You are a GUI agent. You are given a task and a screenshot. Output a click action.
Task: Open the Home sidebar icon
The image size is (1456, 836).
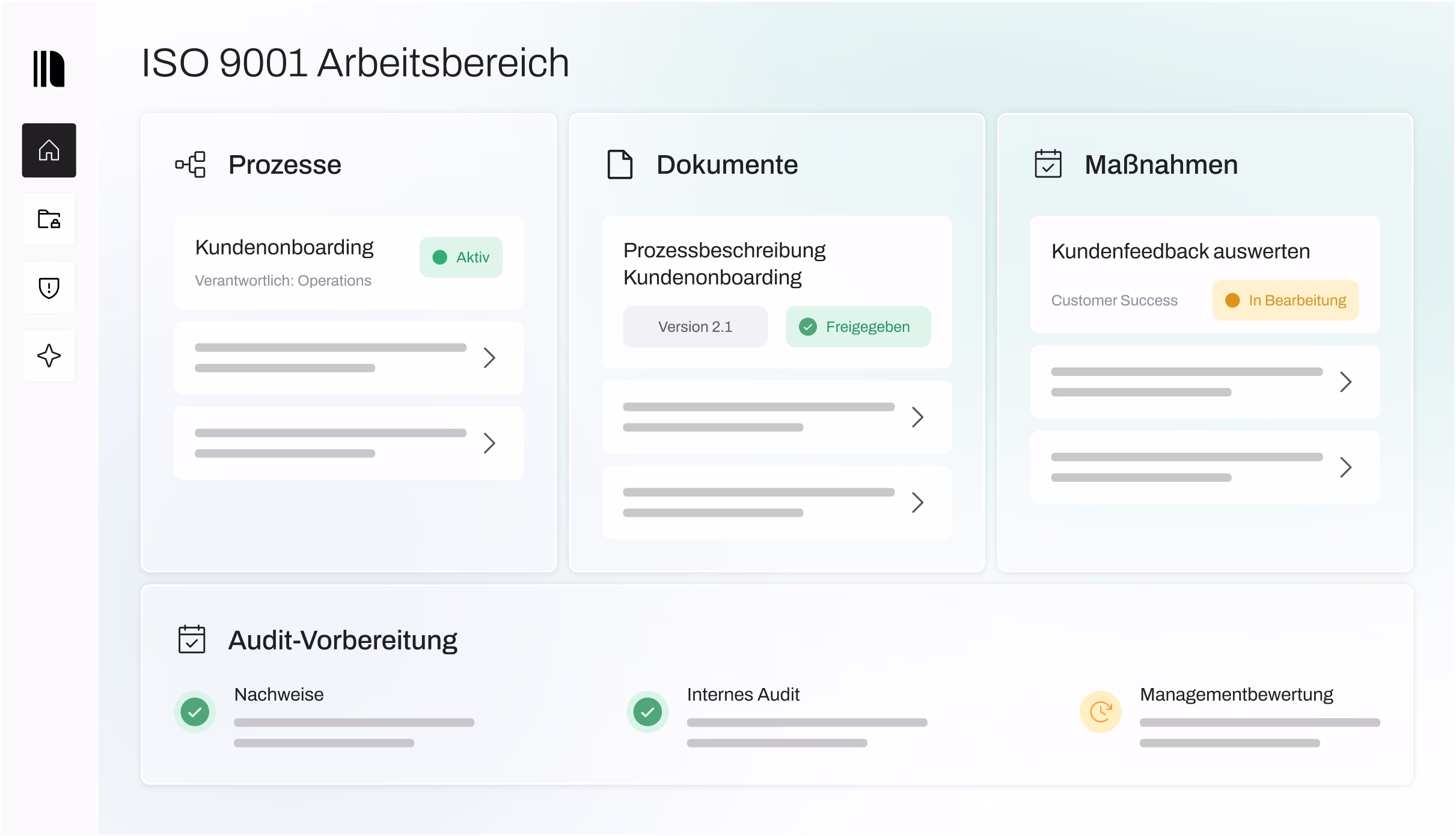click(x=49, y=150)
